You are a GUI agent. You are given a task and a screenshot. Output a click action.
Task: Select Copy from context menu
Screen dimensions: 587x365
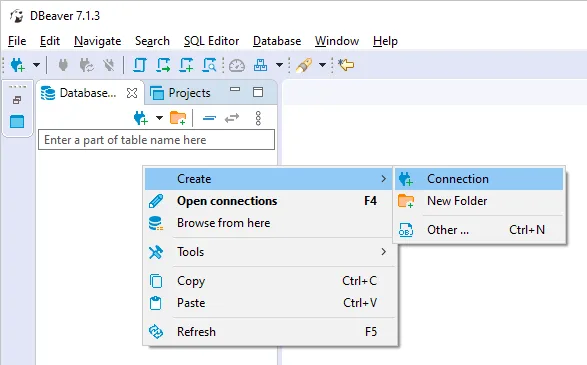coord(269,281)
